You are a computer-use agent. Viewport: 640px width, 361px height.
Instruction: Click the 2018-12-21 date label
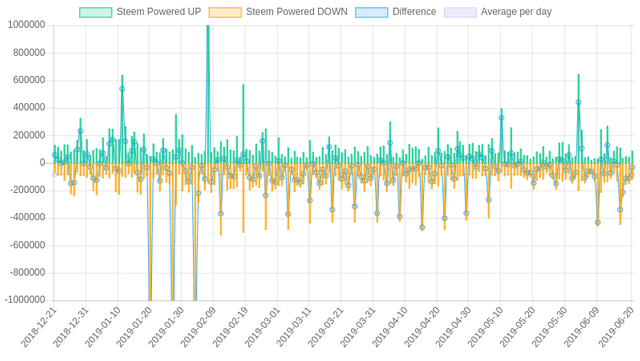coord(39,328)
